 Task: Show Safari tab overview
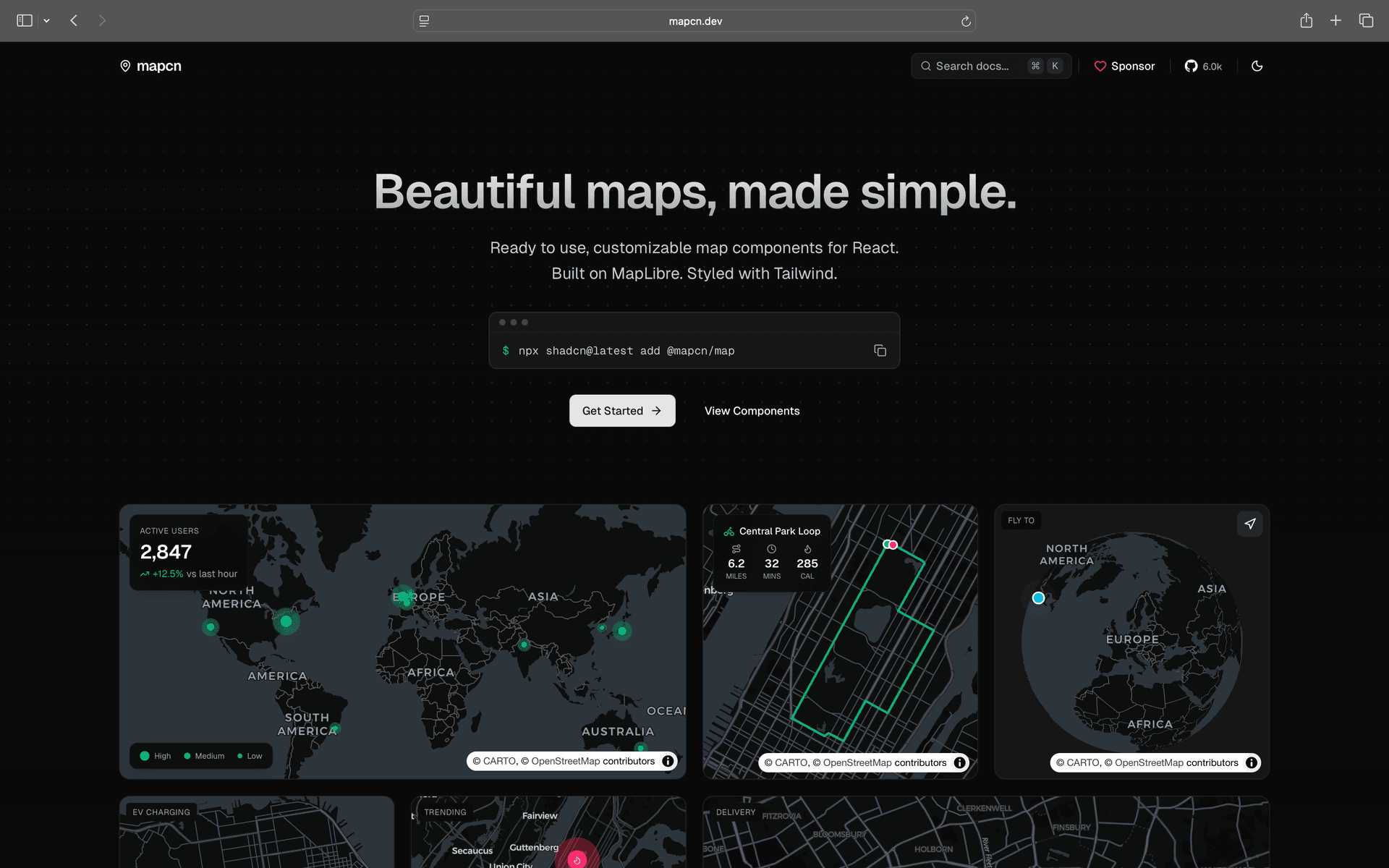pos(1366,21)
